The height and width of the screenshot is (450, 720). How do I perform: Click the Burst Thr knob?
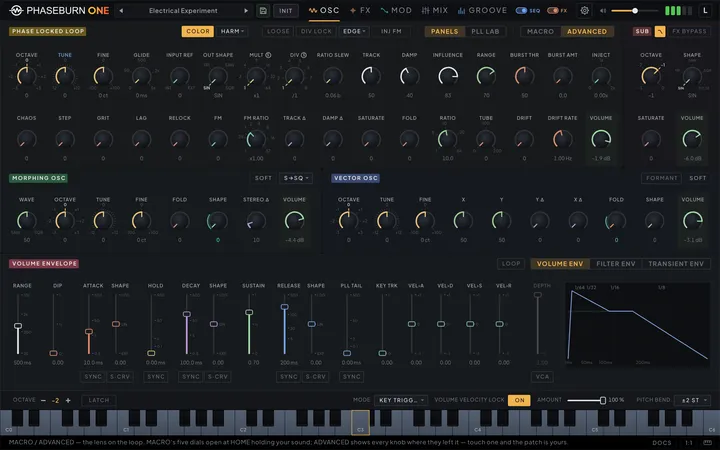click(x=524, y=76)
